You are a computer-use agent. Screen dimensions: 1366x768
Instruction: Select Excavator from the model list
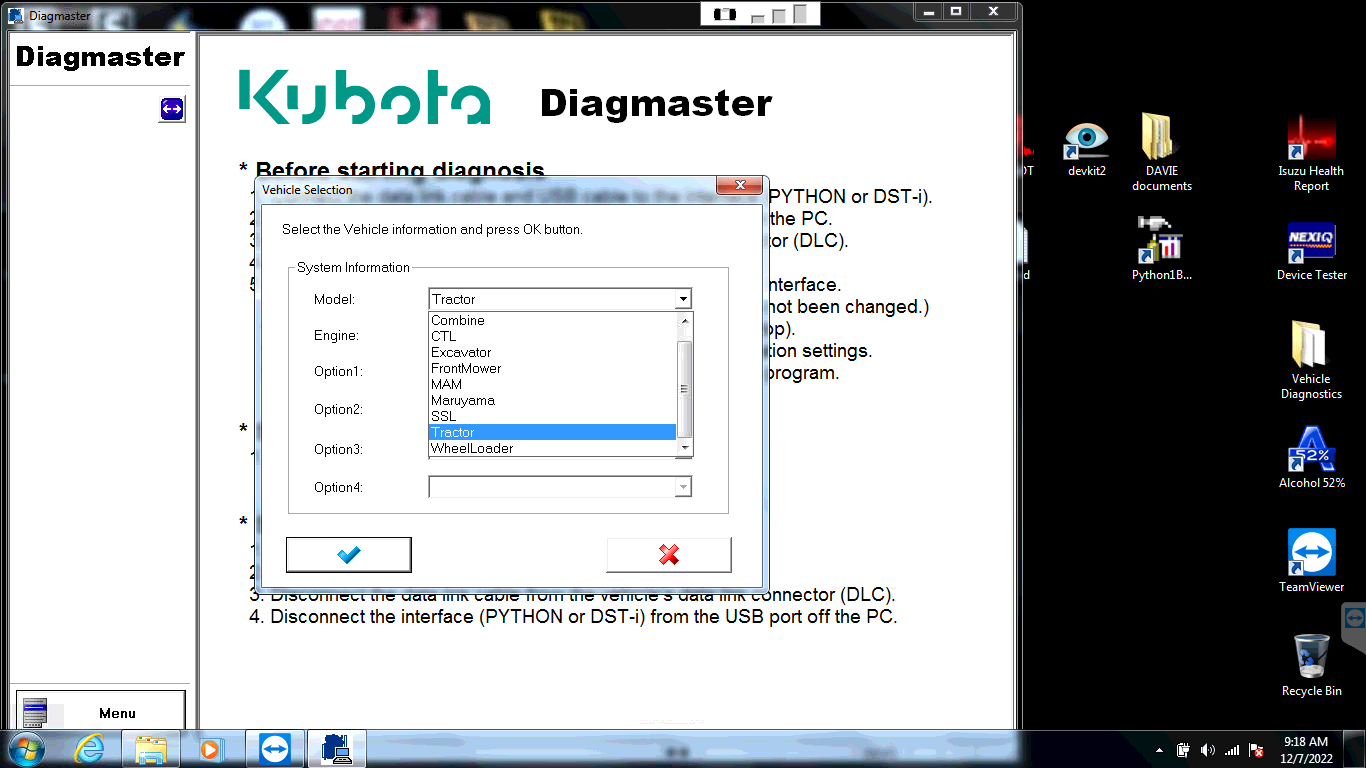pos(461,352)
